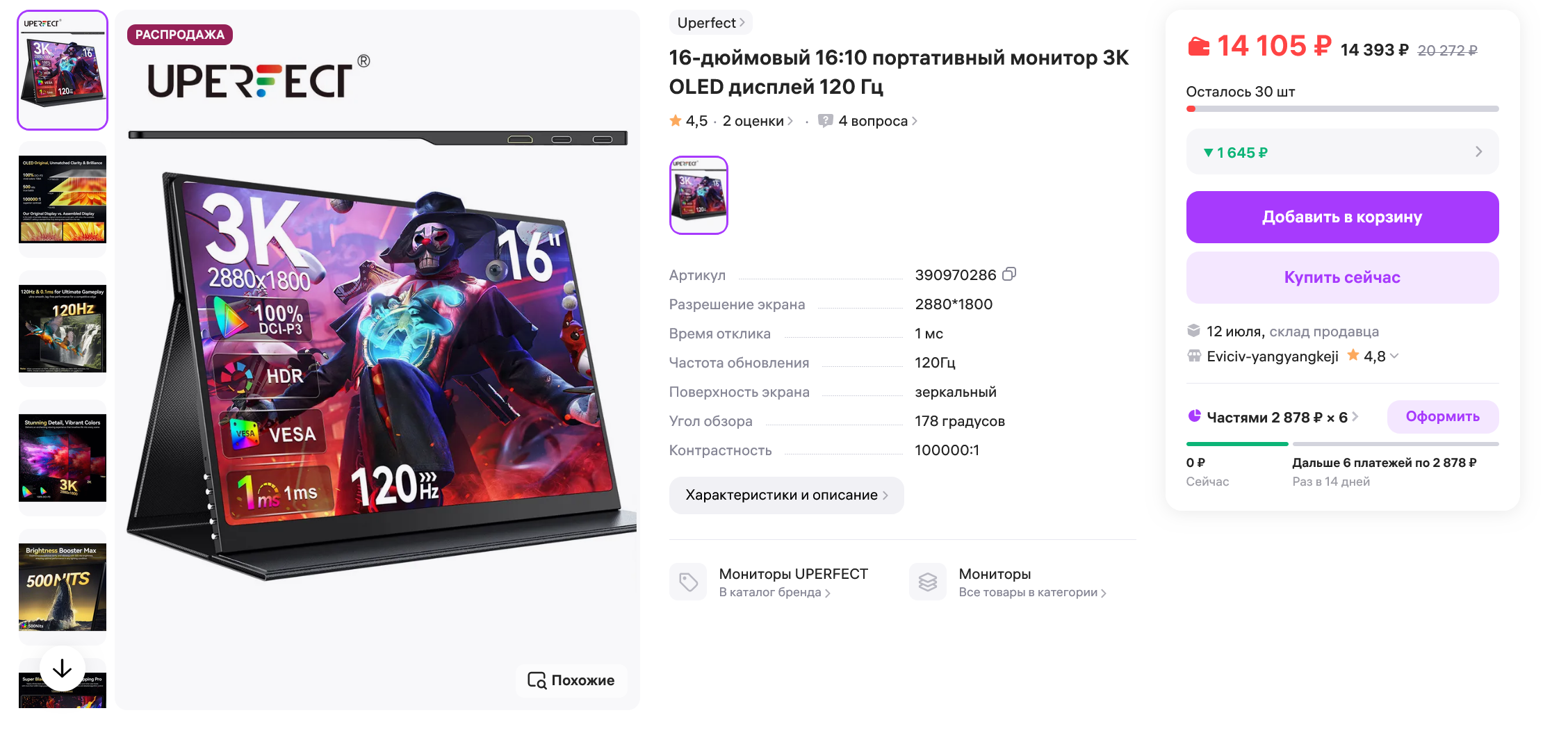Open the brand catalog tag icon

(x=688, y=582)
